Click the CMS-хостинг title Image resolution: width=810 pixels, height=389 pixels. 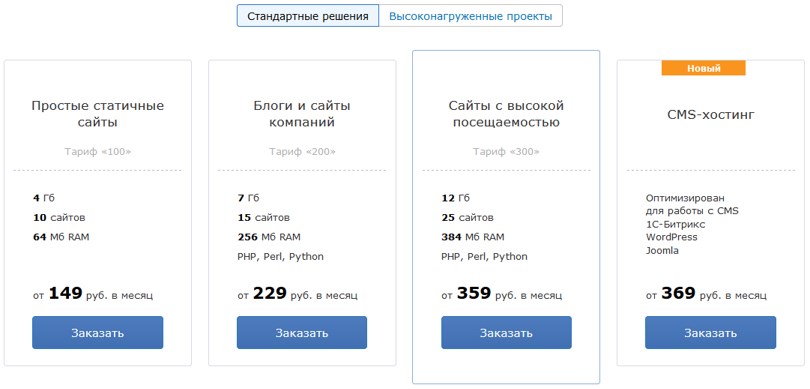(711, 115)
